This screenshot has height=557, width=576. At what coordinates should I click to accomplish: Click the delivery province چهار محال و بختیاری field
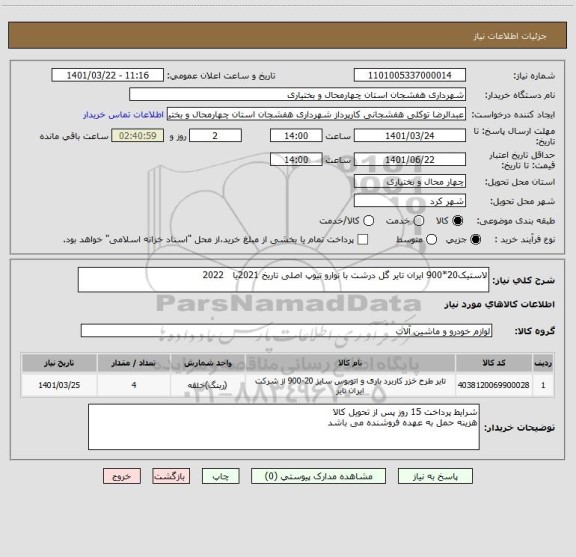[410, 182]
